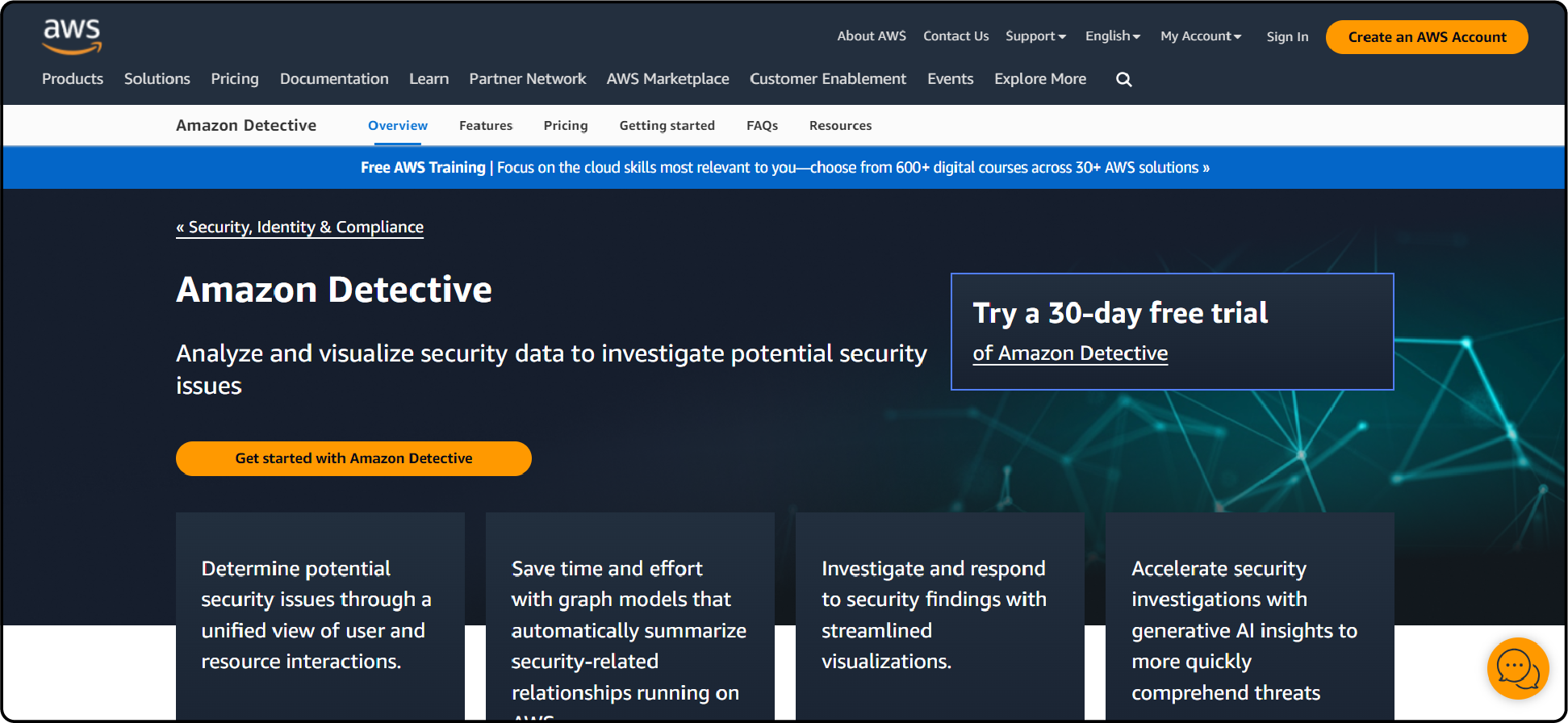Switch to the Features tab
Image resolution: width=1568 pixels, height=723 pixels.
tap(486, 126)
